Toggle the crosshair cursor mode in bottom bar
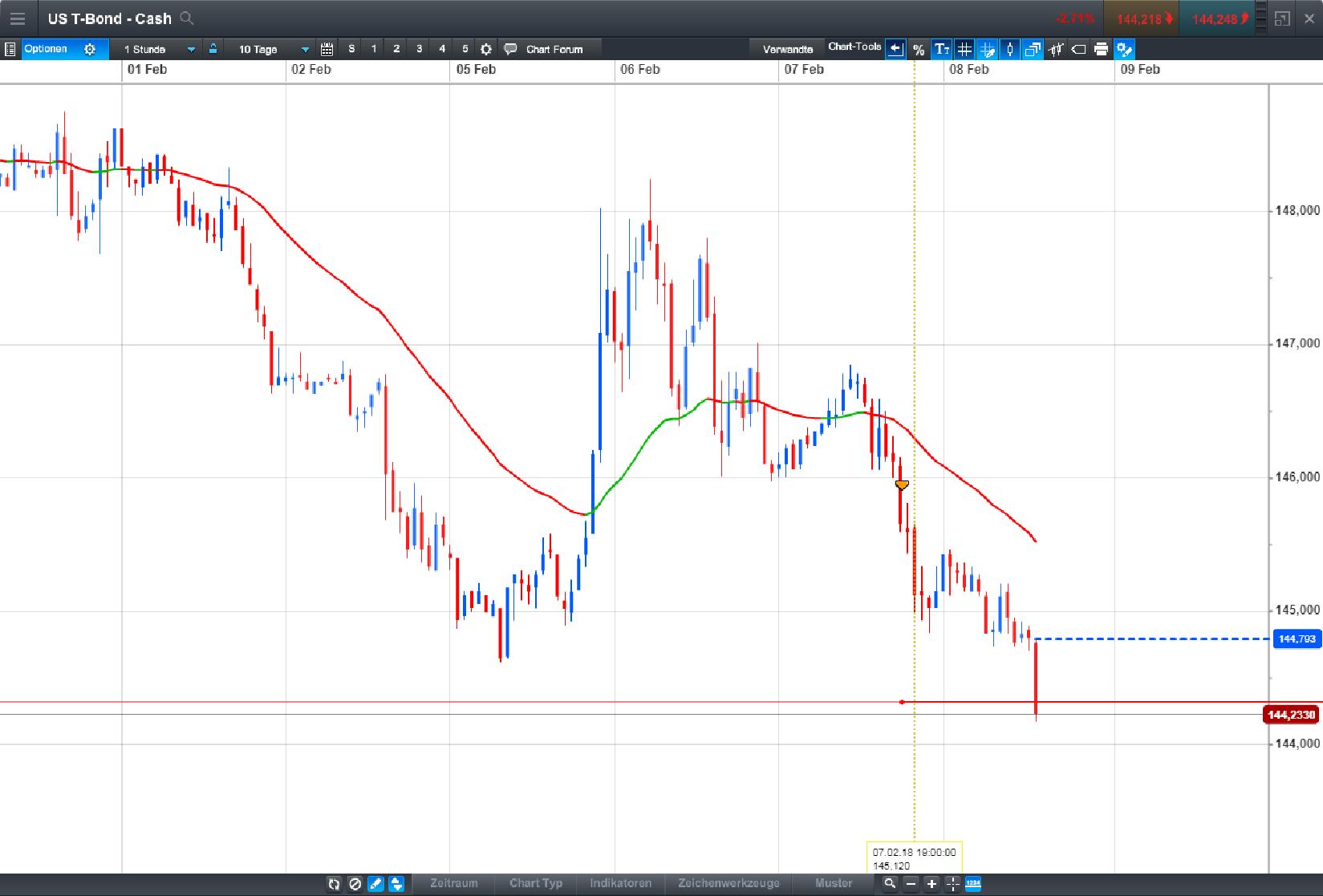 click(x=952, y=883)
